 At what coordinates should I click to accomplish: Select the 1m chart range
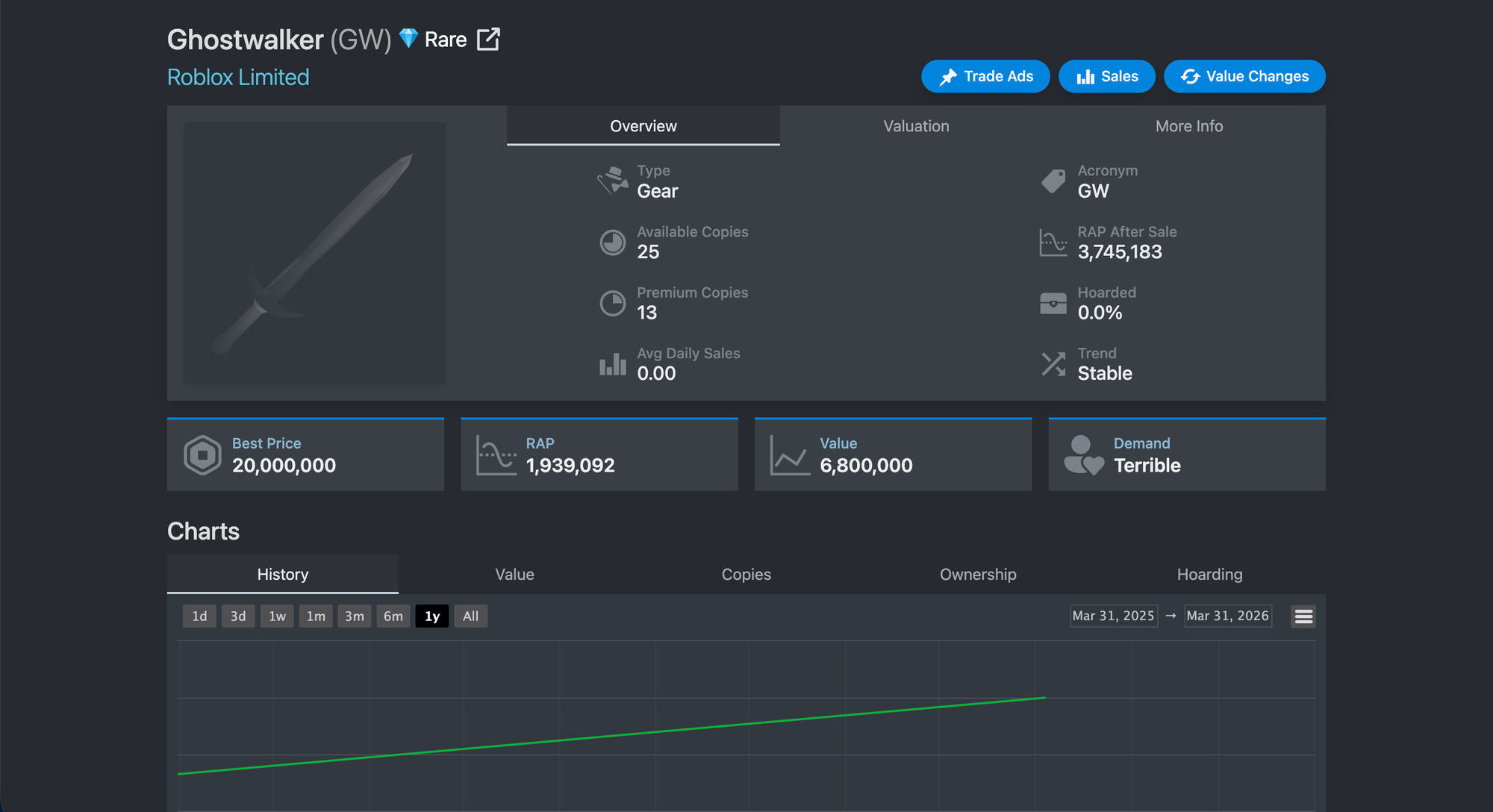316,616
